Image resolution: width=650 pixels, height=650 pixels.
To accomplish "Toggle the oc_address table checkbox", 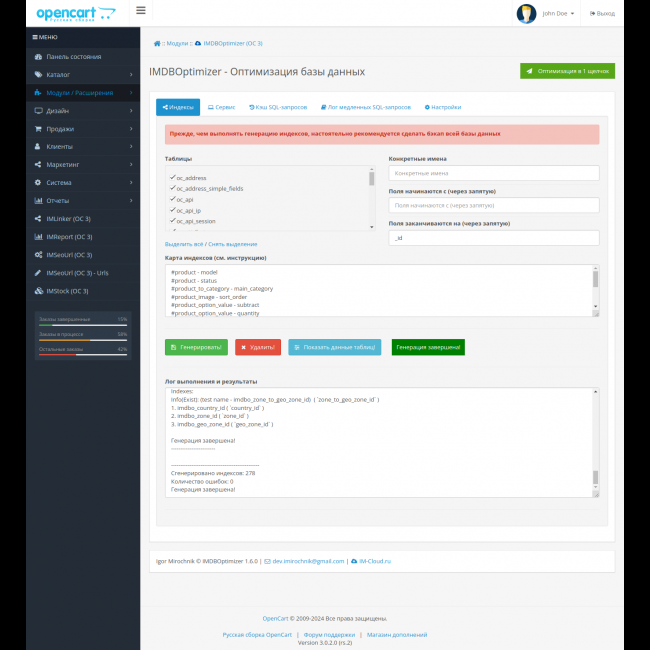I will tap(173, 177).
